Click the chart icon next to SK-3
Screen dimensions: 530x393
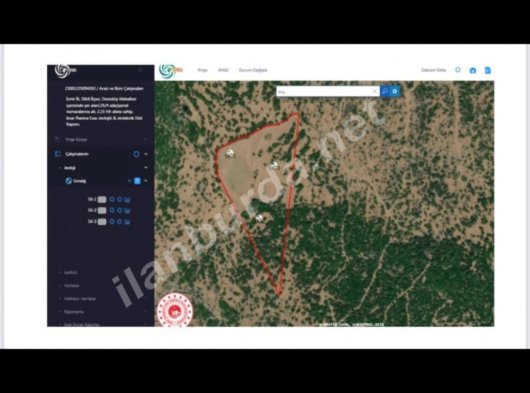(127, 222)
